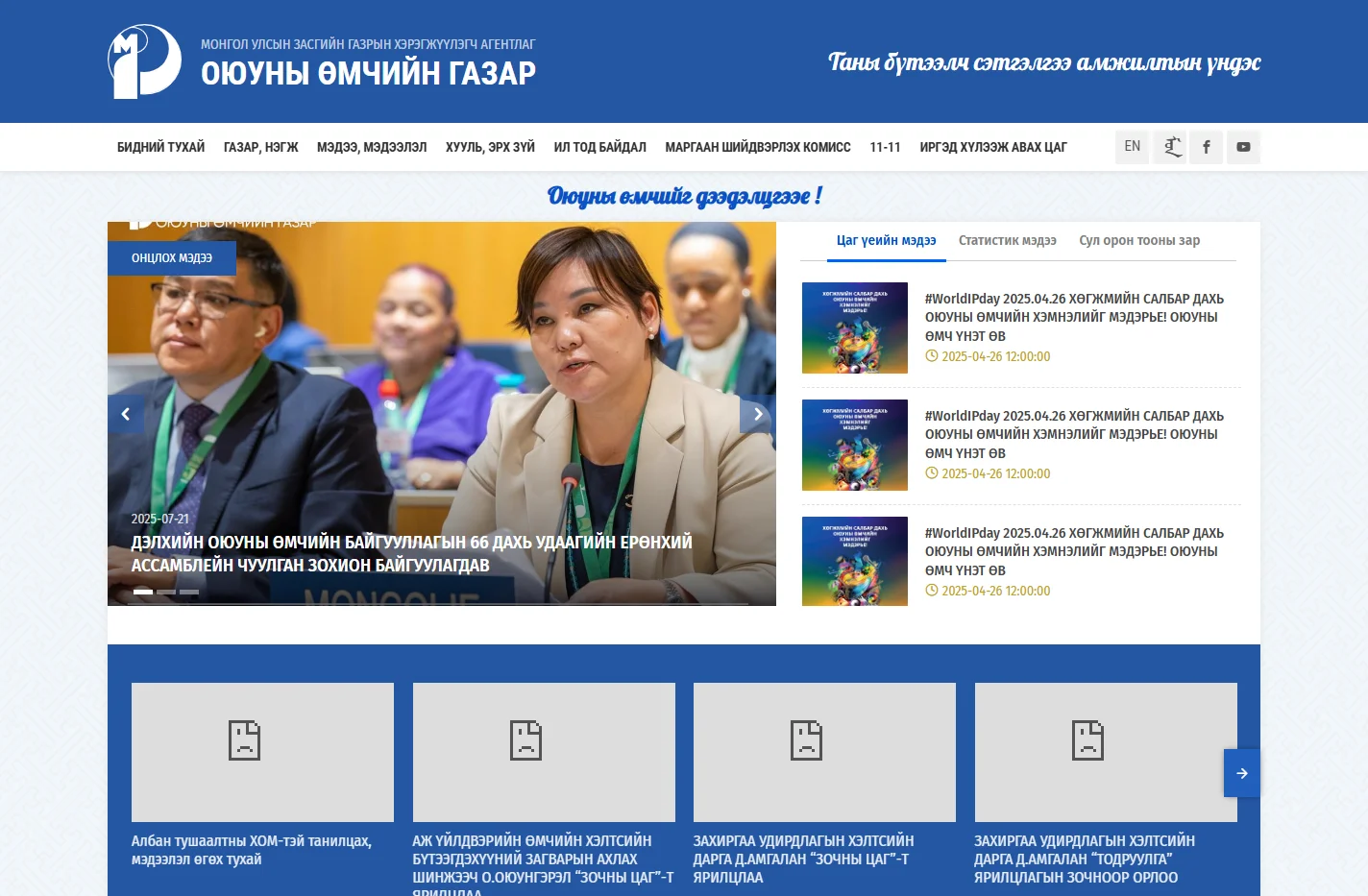This screenshot has width=1368, height=896.
Task: Open ГАЗАР, НЭГЖ menu
Action: coord(261,147)
